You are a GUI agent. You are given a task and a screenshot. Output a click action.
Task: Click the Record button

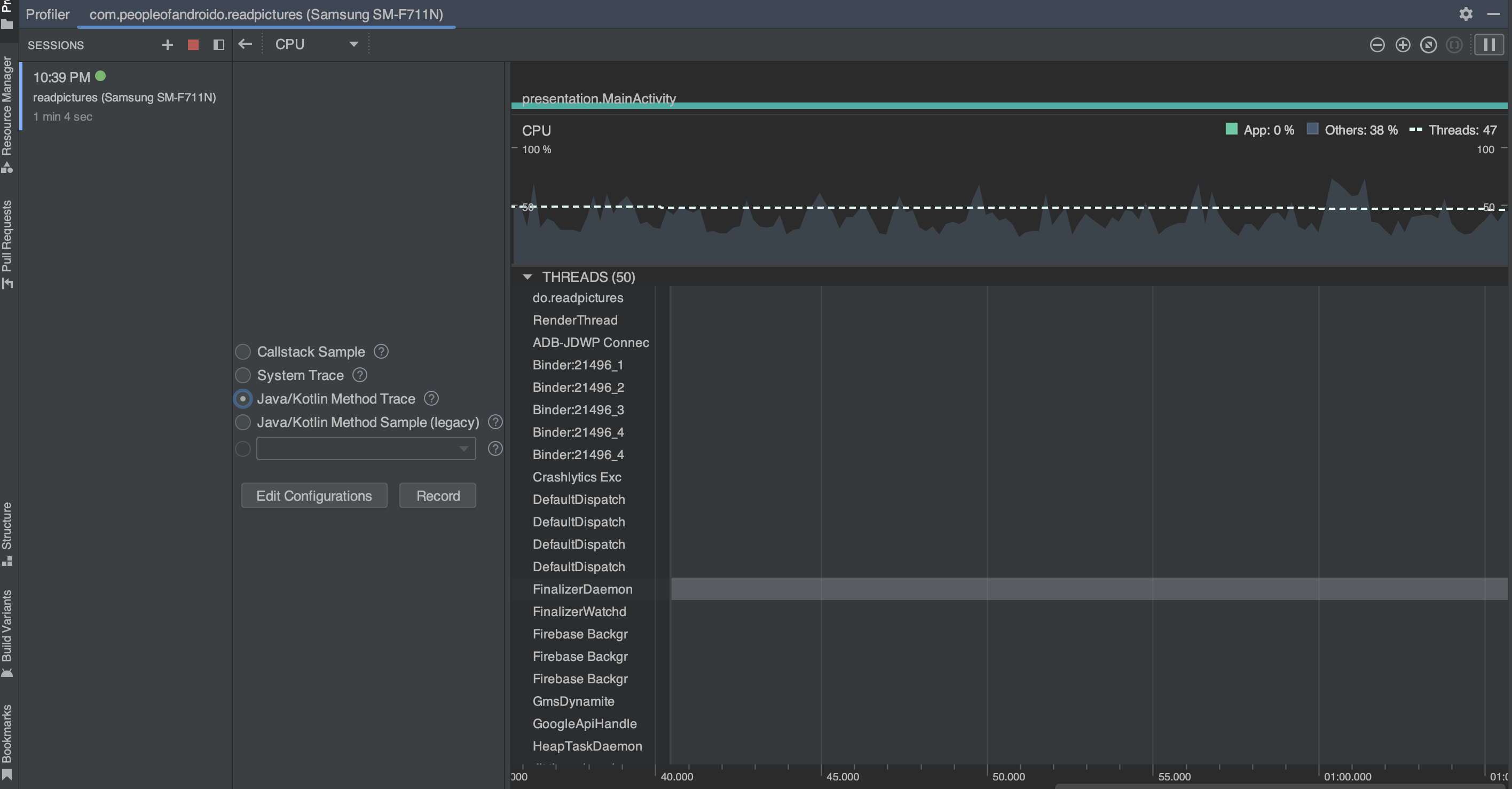tap(438, 495)
